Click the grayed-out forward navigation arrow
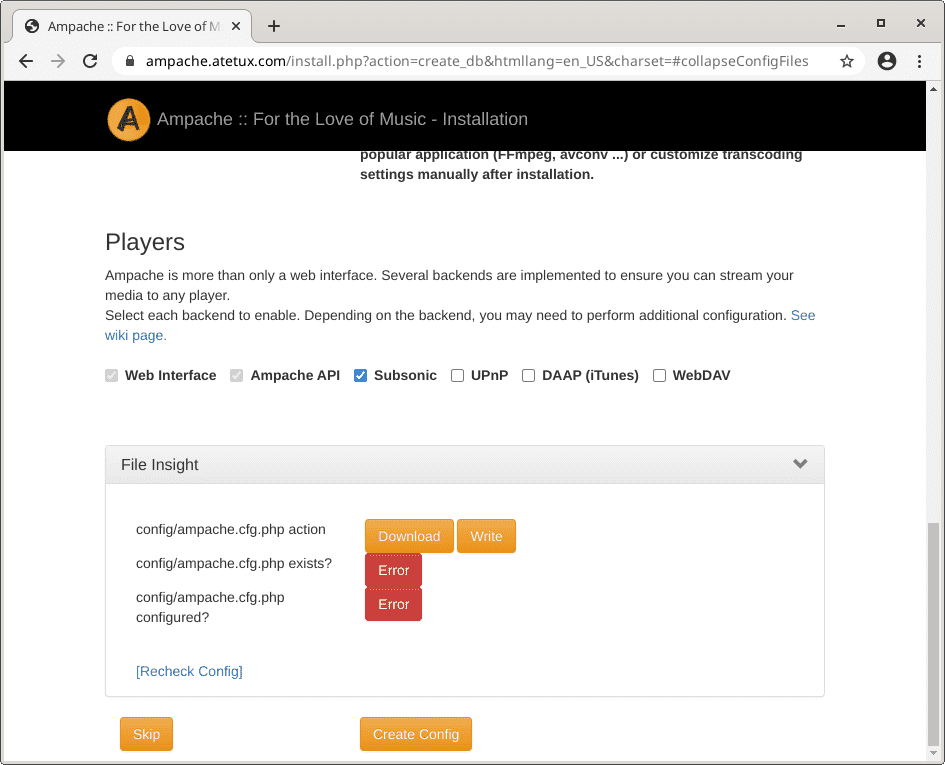The height and width of the screenshot is (765, 945). coord(58,61)
